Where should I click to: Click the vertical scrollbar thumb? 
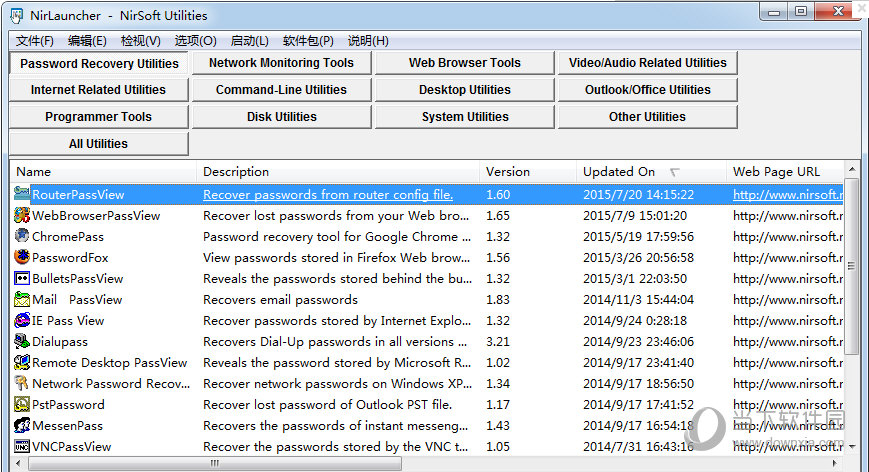tap(851, 266)
